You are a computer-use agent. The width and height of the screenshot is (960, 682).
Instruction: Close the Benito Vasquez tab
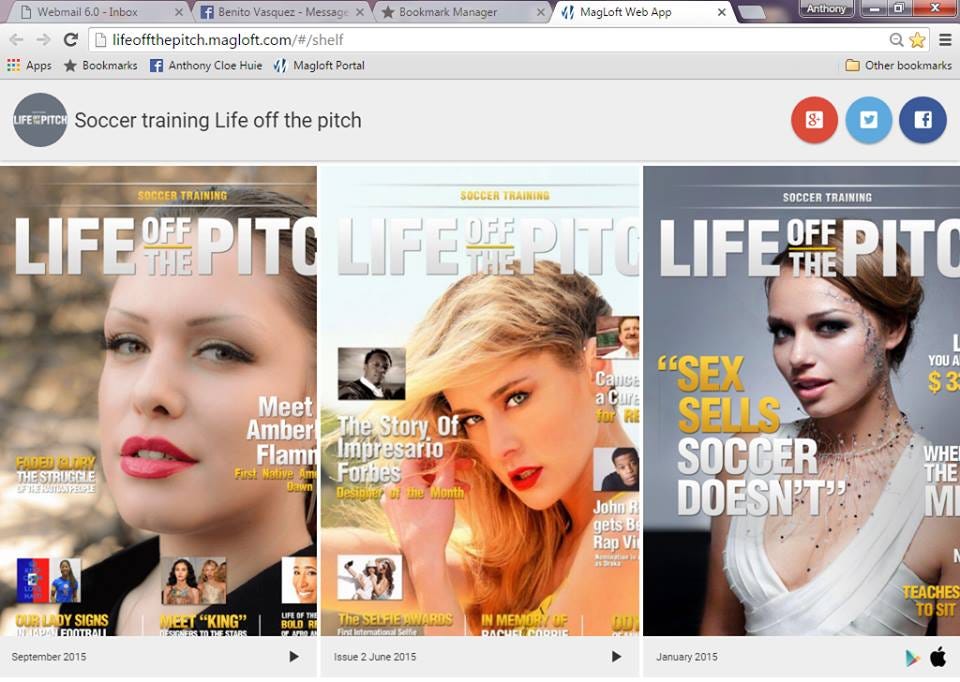pyautogui.click(x=359, y=12)
